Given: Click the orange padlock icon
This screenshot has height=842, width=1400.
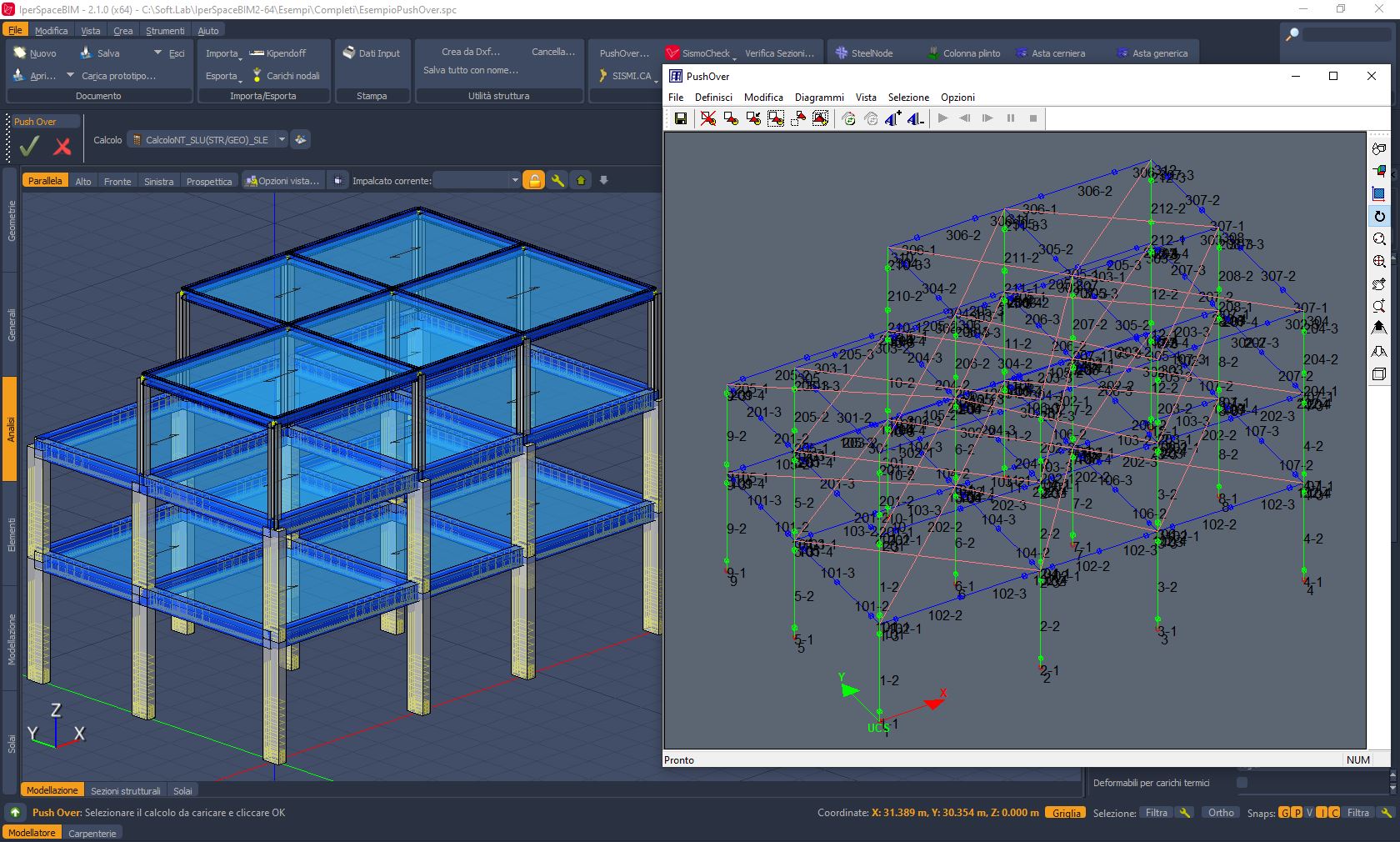Looking at the screenshot, I should click(534, 180).
